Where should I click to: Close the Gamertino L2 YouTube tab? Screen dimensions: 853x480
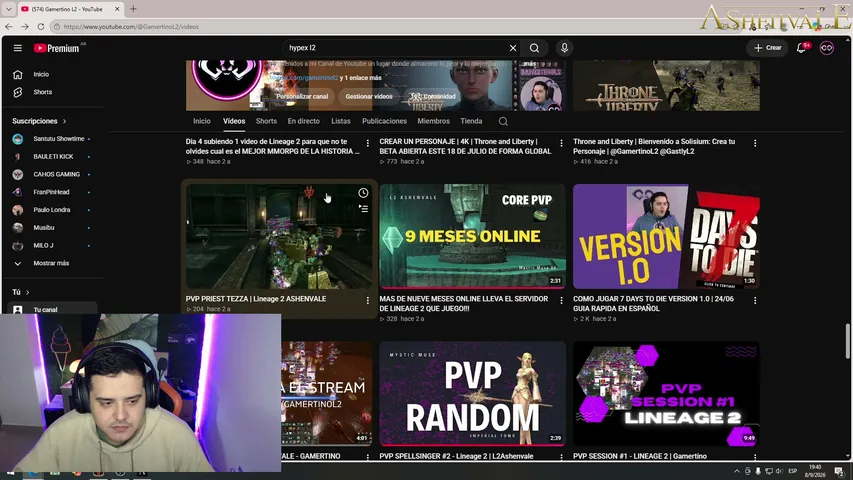(x=117, y=9)
